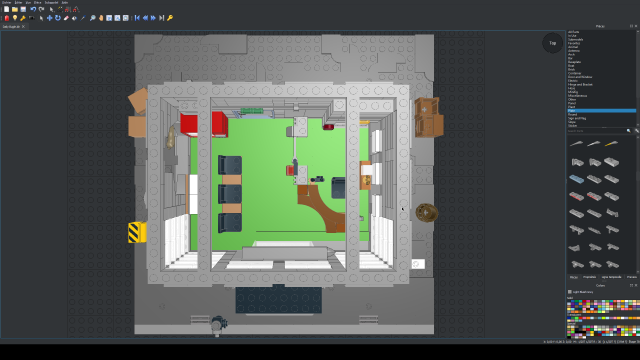
Task: Toggle the key animation icon
Action: tap(170, 18)
